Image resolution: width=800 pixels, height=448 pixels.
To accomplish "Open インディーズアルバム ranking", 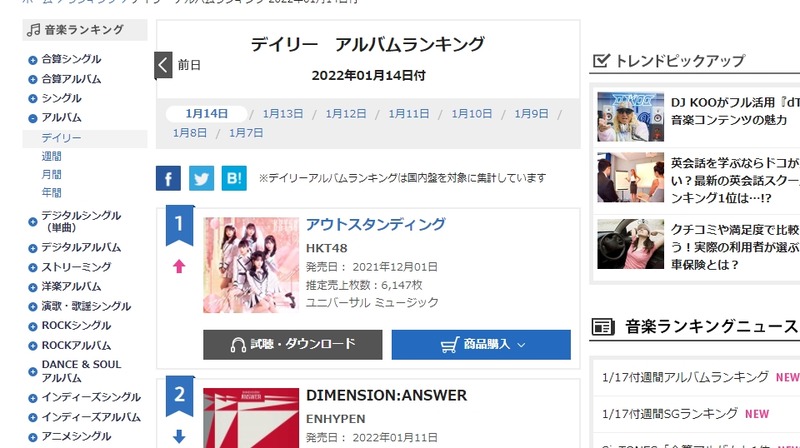I will tap(91, 417).
